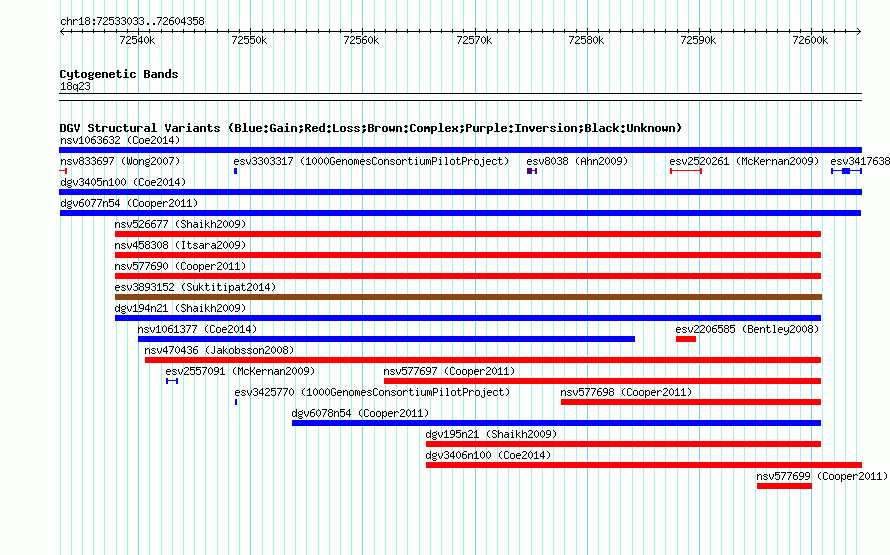890x555 pixels.
Task: Select the blue esv2557091 gain bracket glyph
Action: 172,381
